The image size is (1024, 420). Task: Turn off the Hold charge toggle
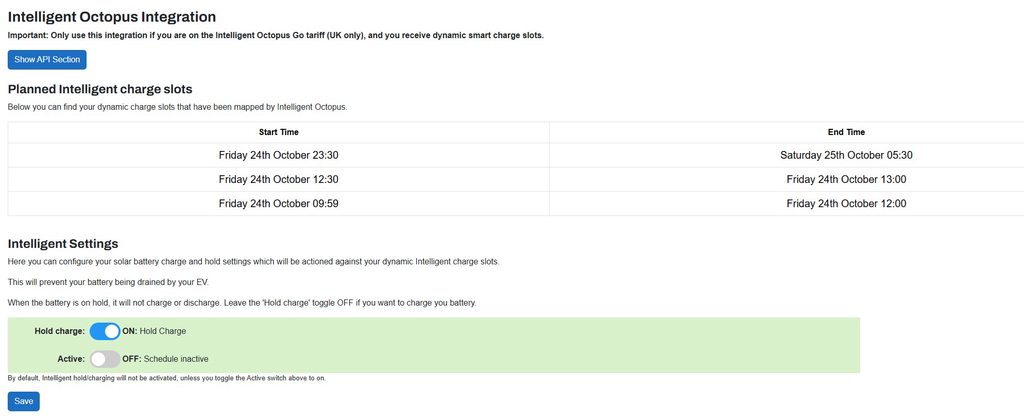pos(104,331)
